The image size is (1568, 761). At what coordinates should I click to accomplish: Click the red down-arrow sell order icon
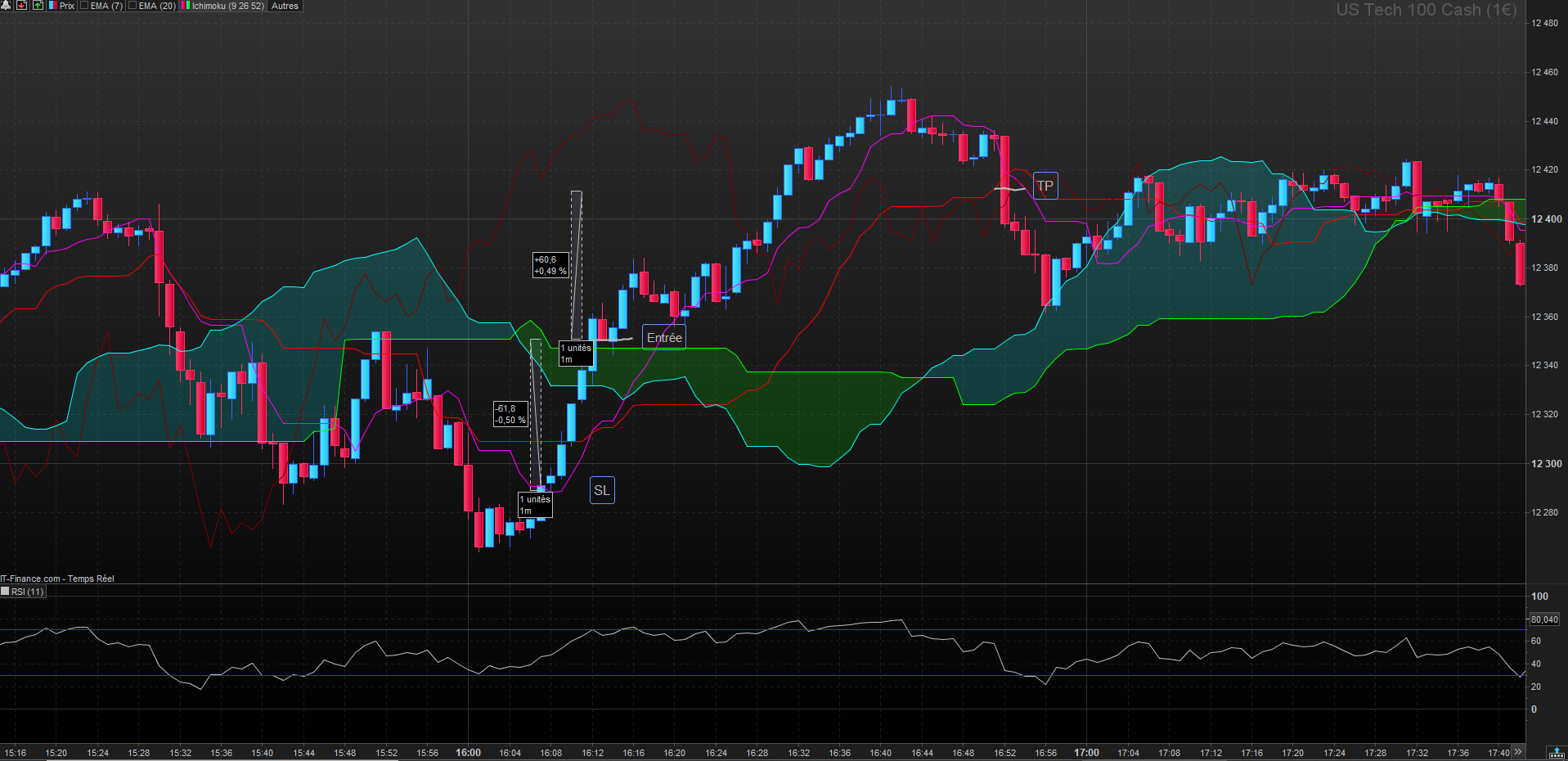coord(21,5)
